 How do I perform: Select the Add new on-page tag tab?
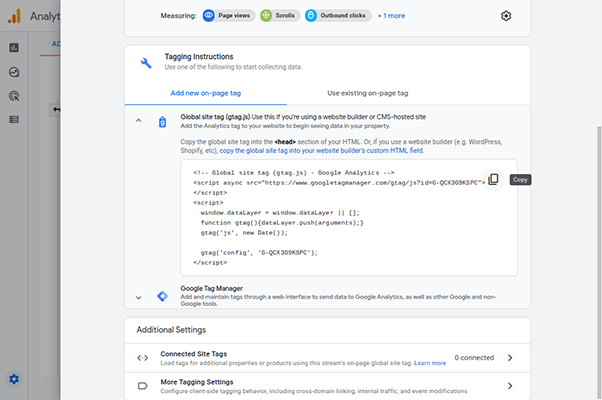206,93
